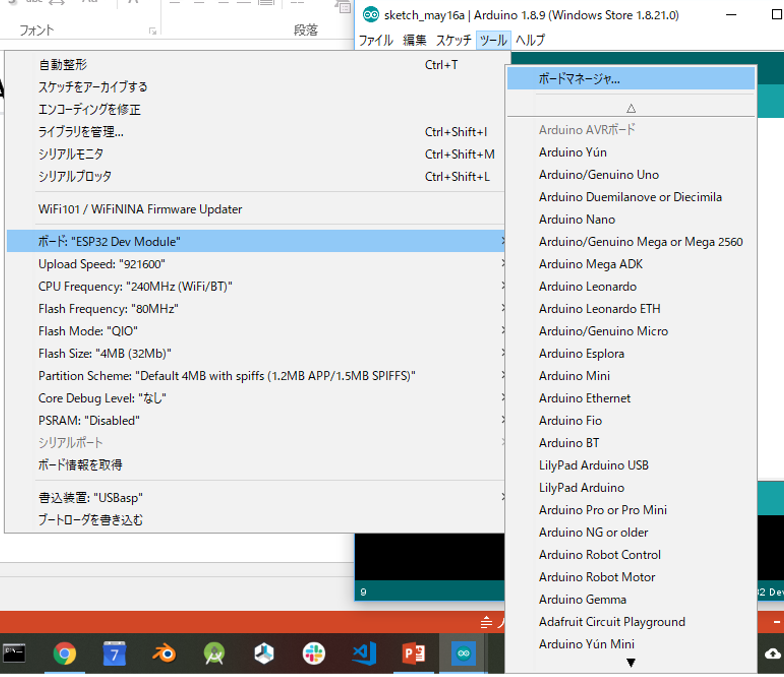Choose Arduino Ethernet board

(x=631, y=398)
